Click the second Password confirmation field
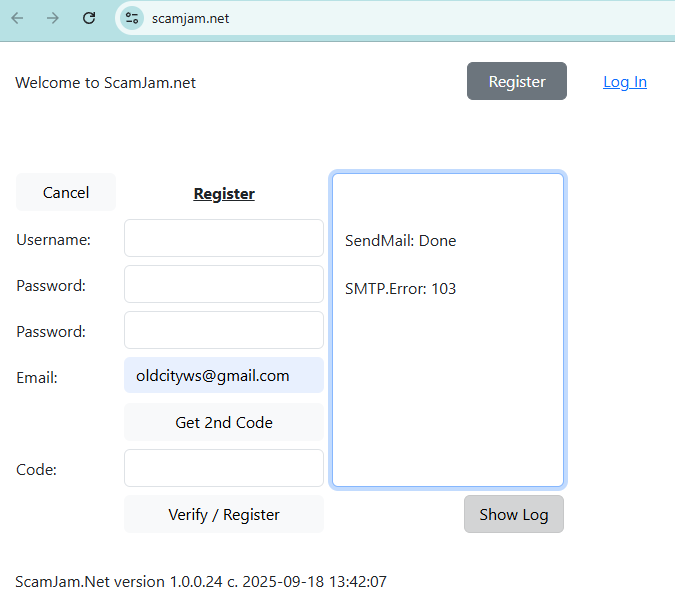The height and width of the screenshot is (595, 675). point(224,330)
